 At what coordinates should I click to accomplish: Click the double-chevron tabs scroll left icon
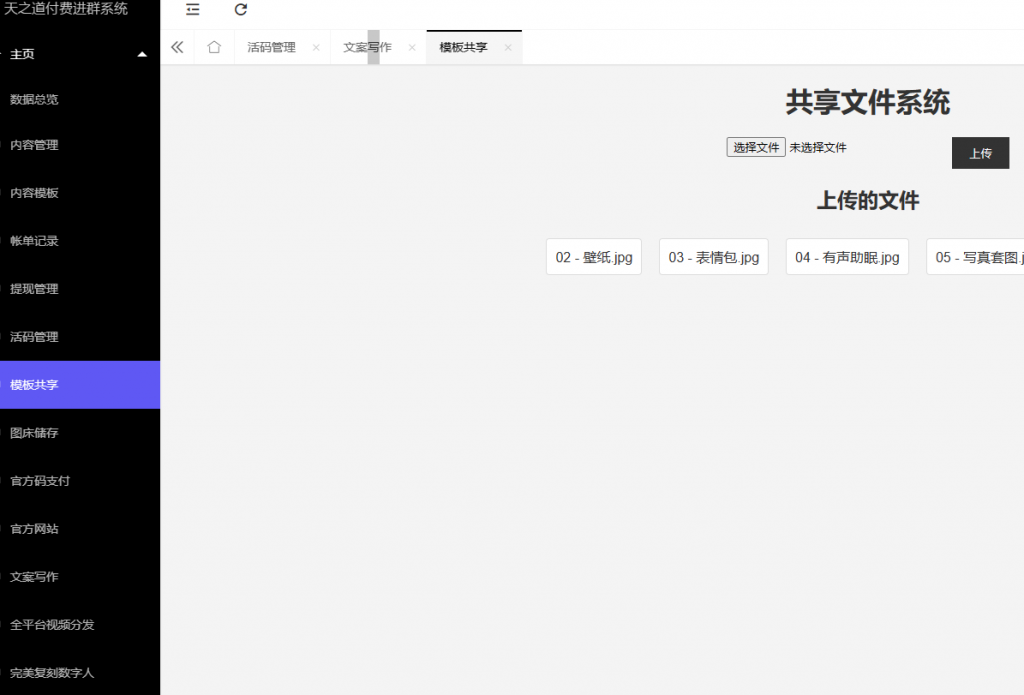click(177, 47)
